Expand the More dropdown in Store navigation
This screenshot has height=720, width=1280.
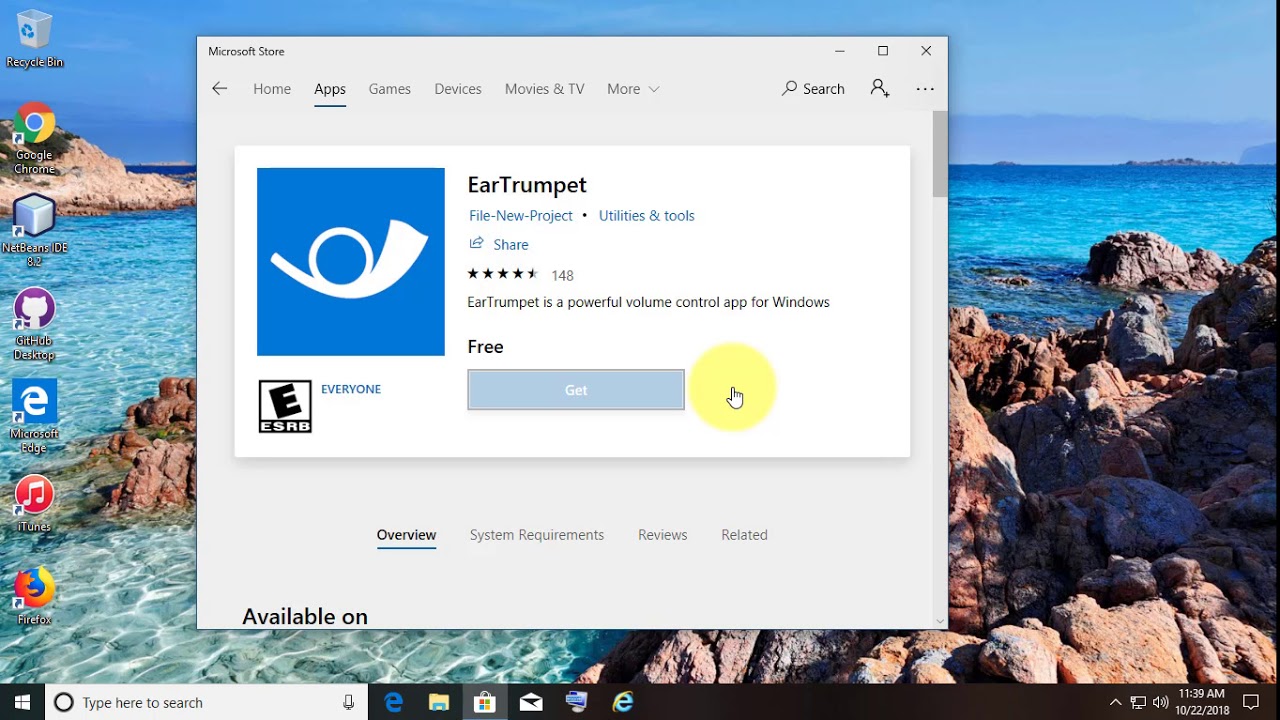click(633, 89)
